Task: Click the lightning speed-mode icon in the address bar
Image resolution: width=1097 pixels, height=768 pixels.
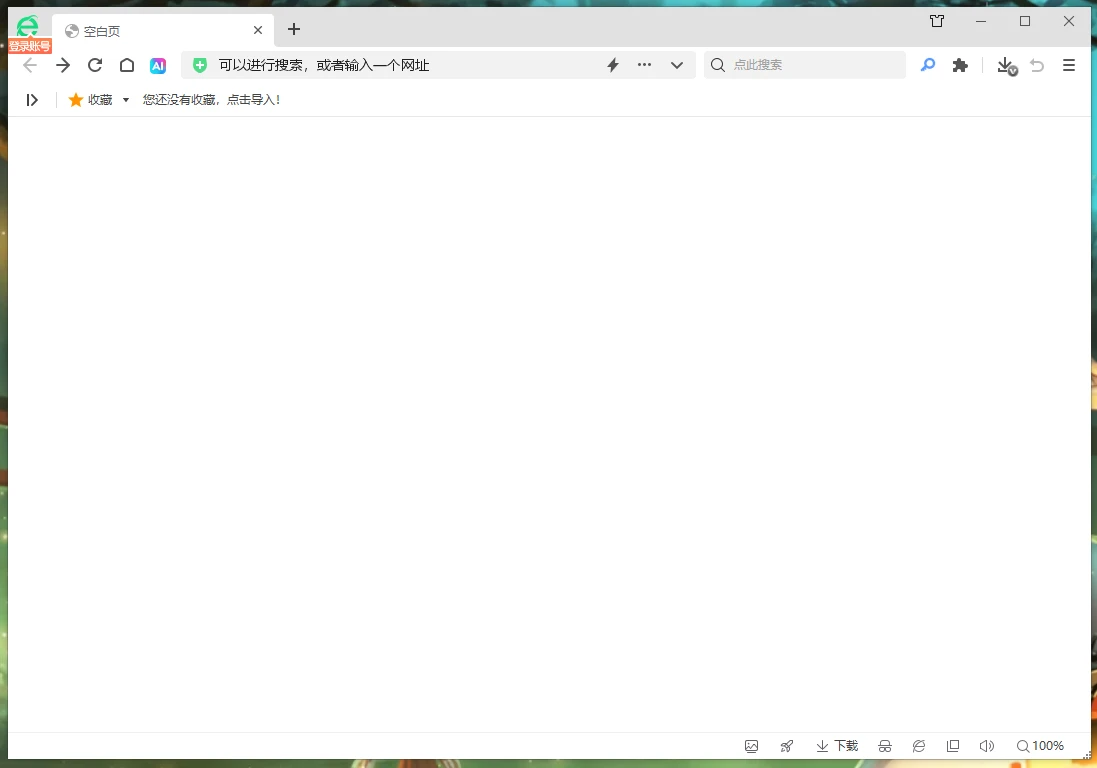Action: [x=613, y=65]
